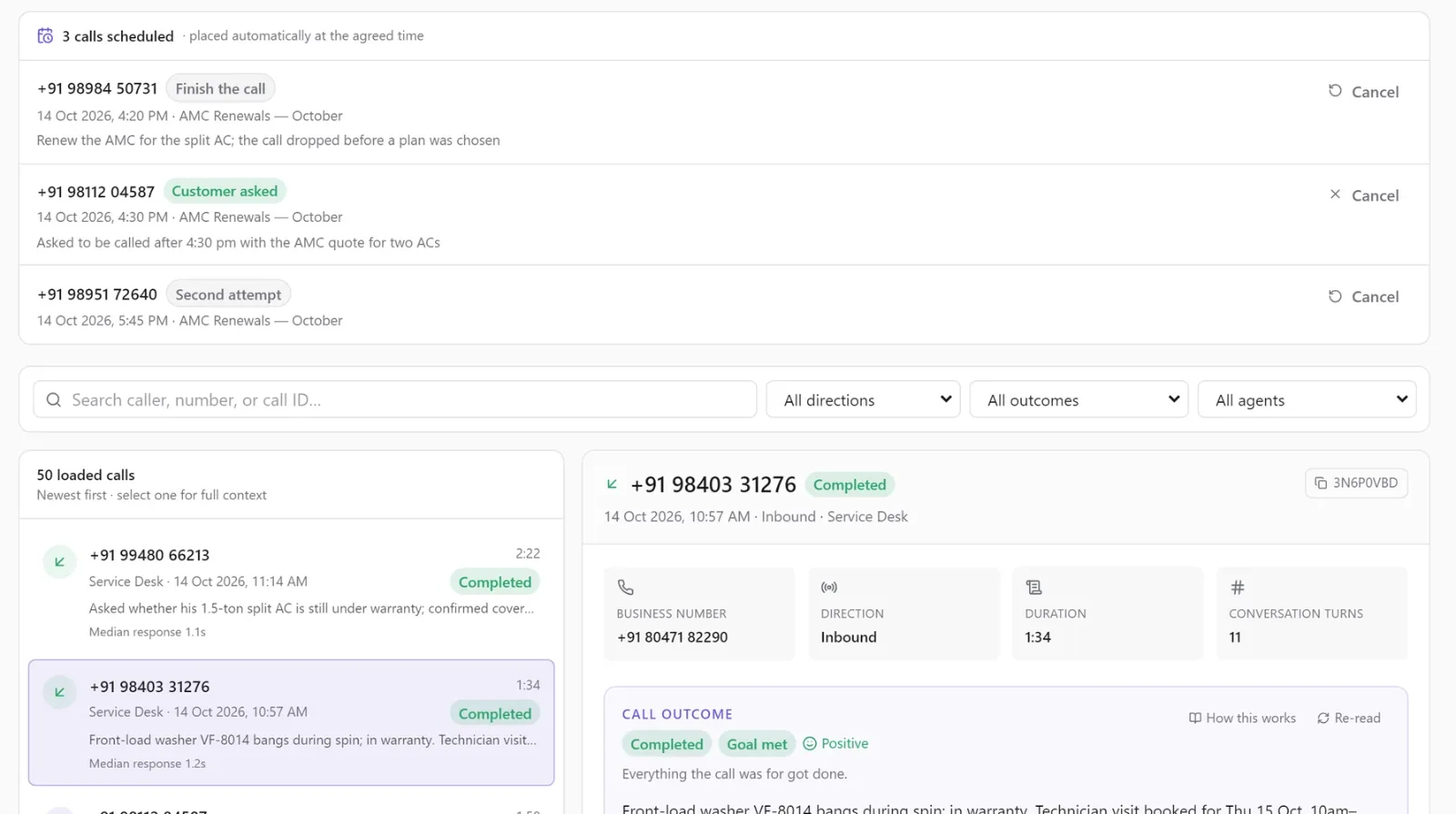Click 'Median response 1.1s' text
Viewport: 1456px width, 814px height.
click(x=147, y=632)
